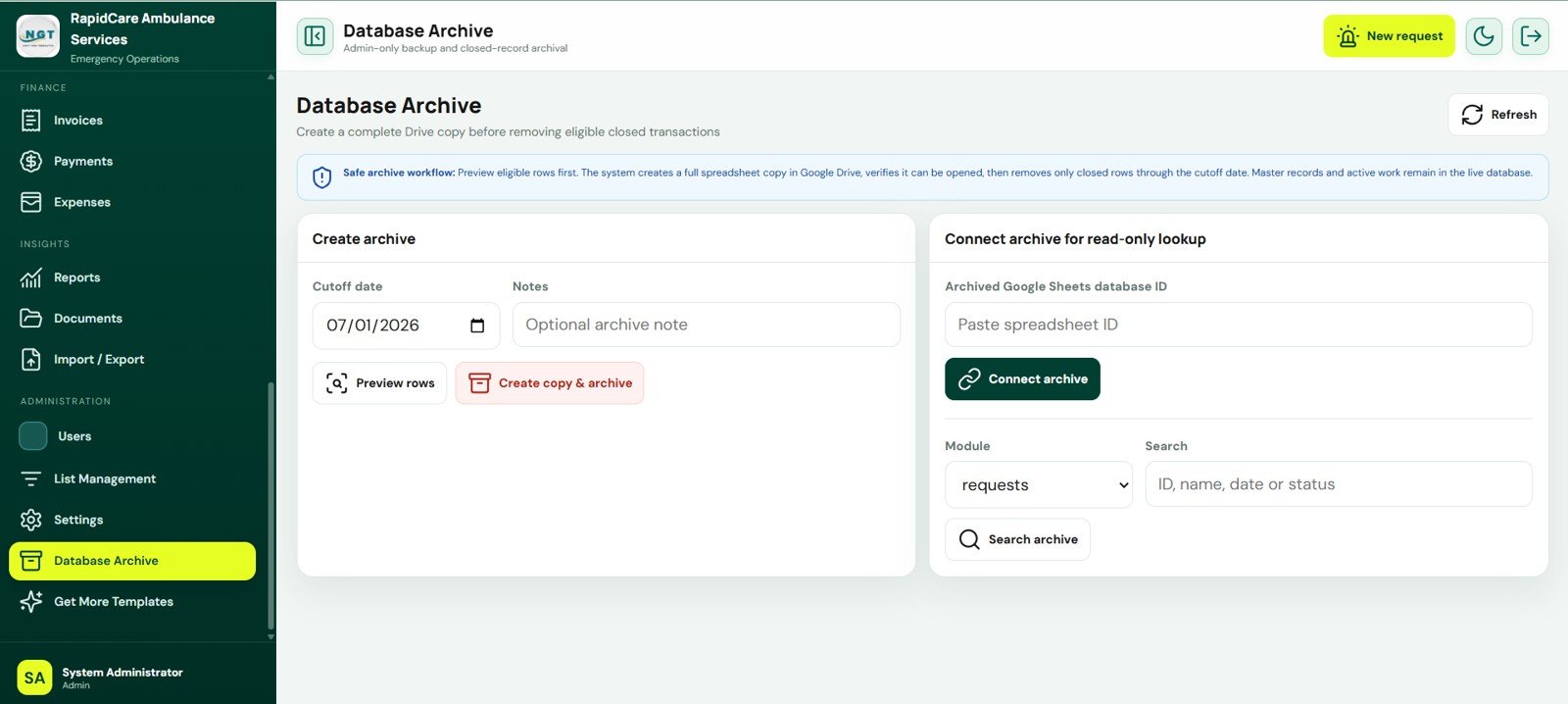Click the Expenses card icon
1568x704 pixels.
(31, 202)
